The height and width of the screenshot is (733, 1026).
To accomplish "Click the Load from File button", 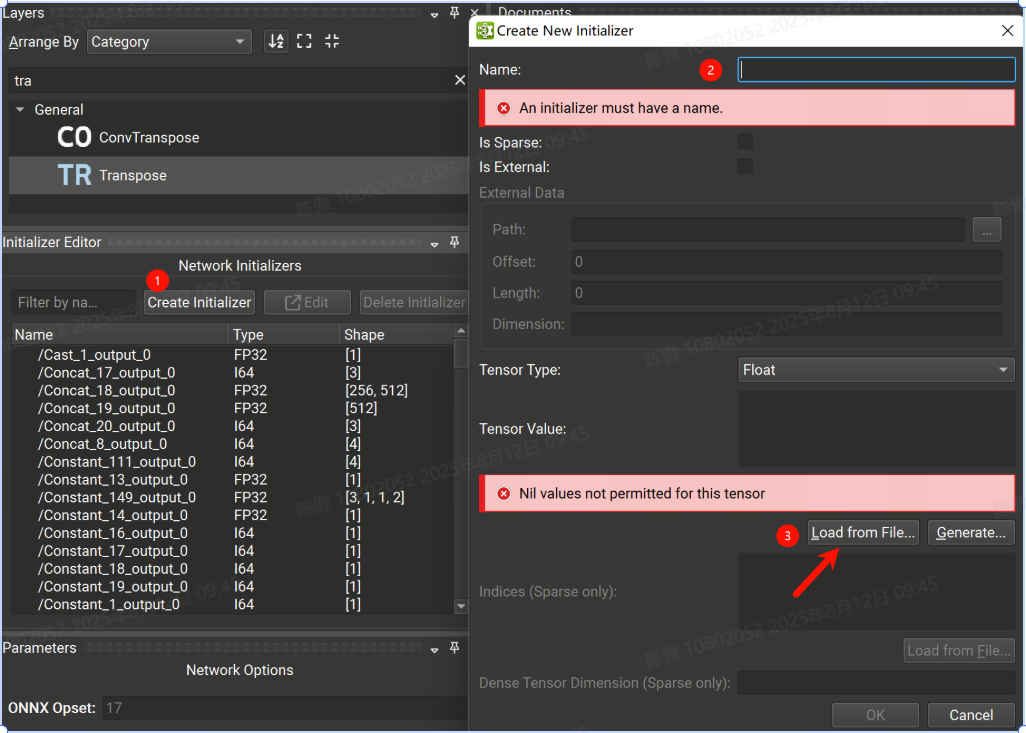I will tap(862, 532).
